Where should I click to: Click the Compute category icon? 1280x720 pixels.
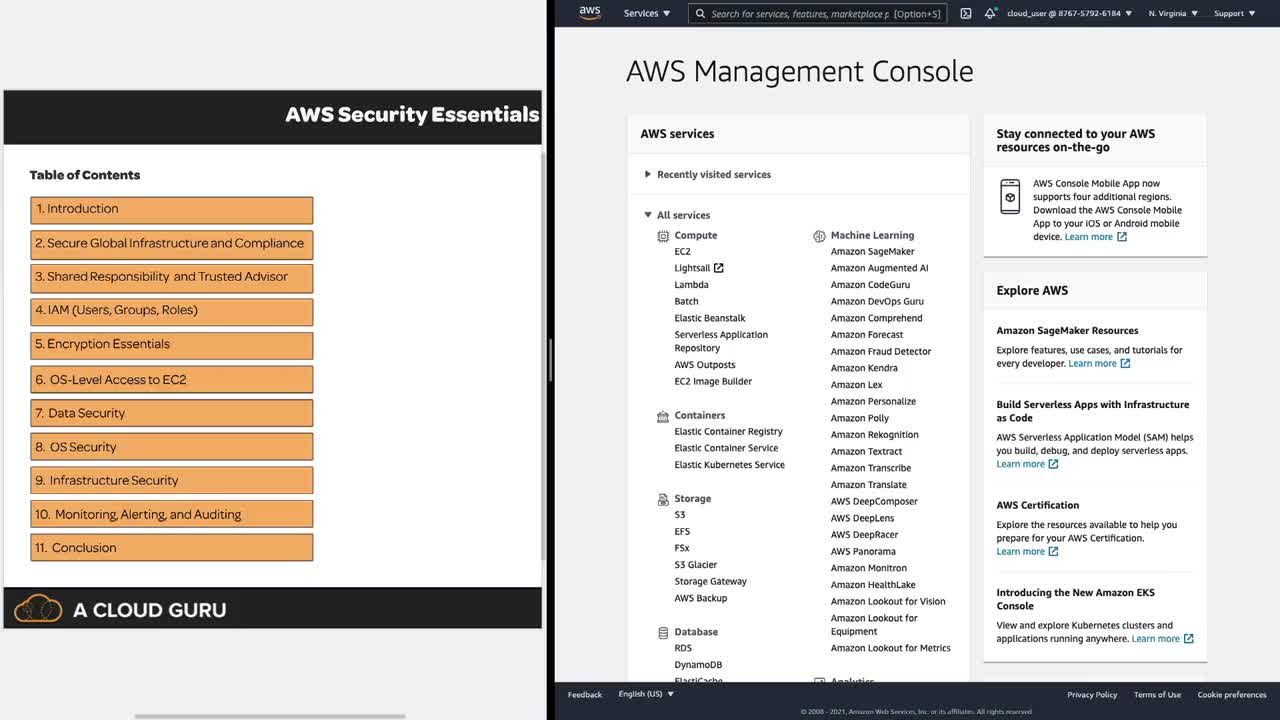pos(663,236)
